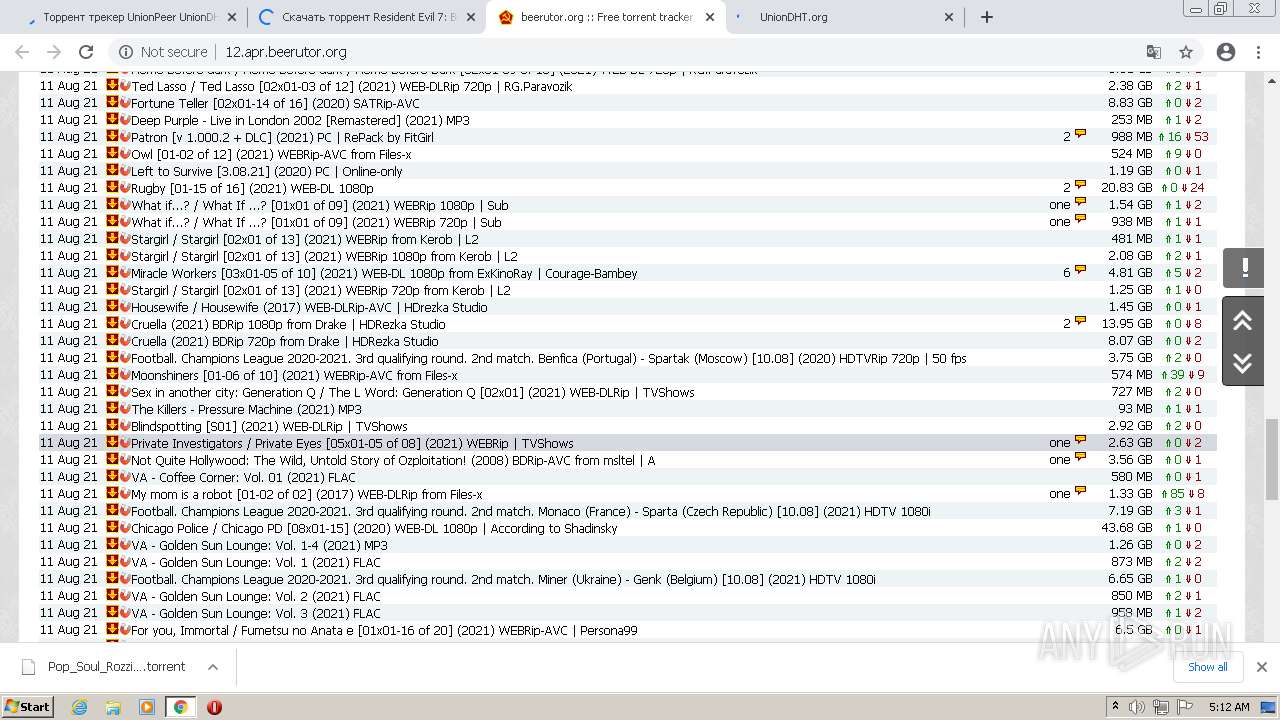
Task: Click the address bar URL
Action: coord(285,52)
